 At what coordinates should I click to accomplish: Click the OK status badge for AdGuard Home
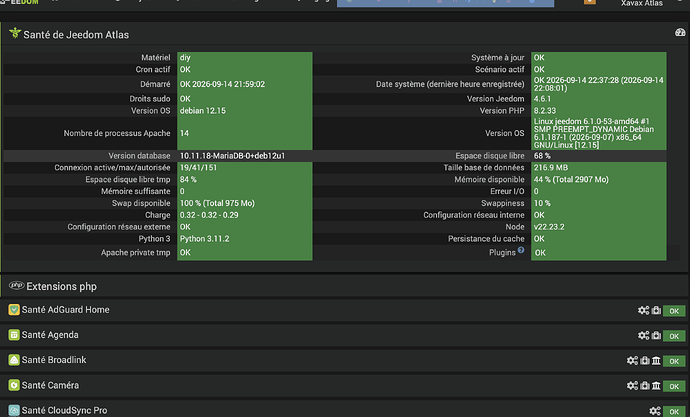coord(674,311)
